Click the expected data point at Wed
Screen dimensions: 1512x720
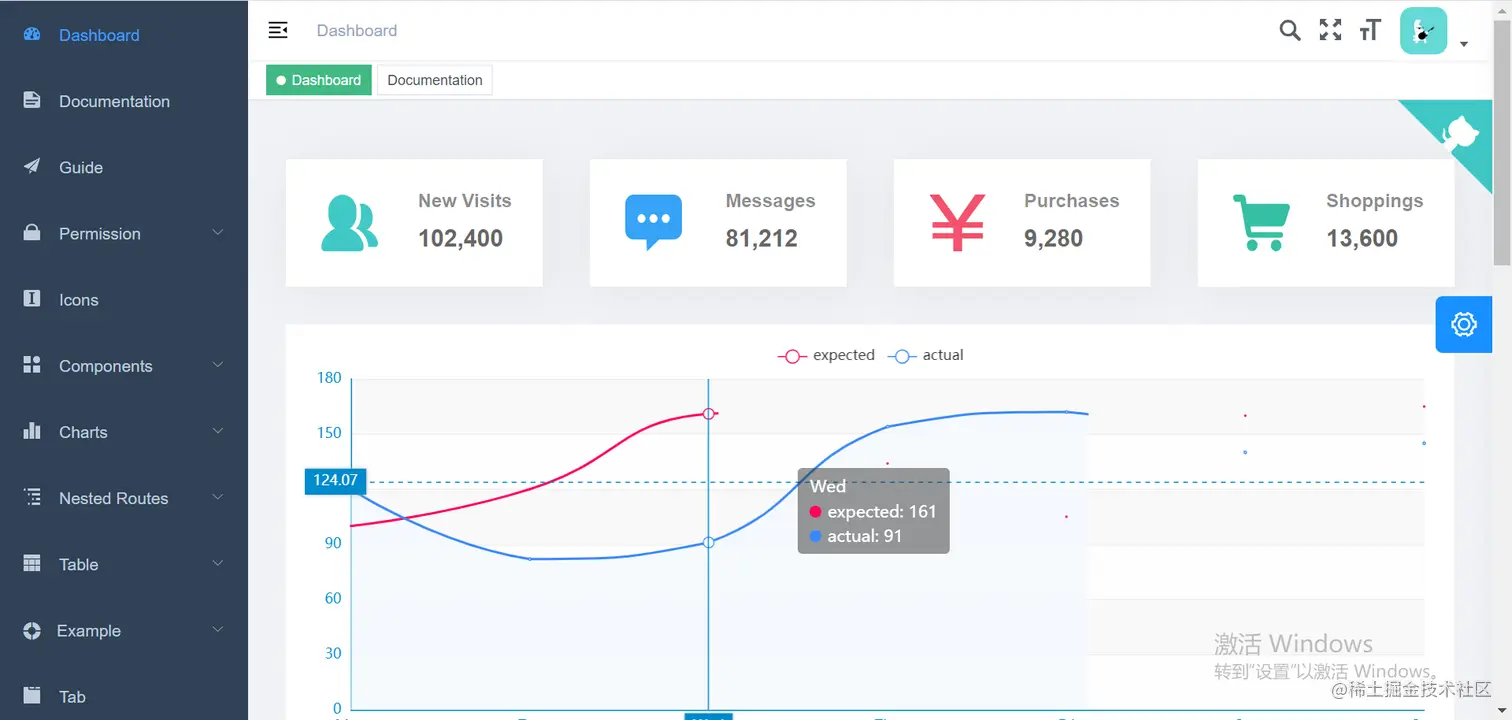(x=709, y=413)
